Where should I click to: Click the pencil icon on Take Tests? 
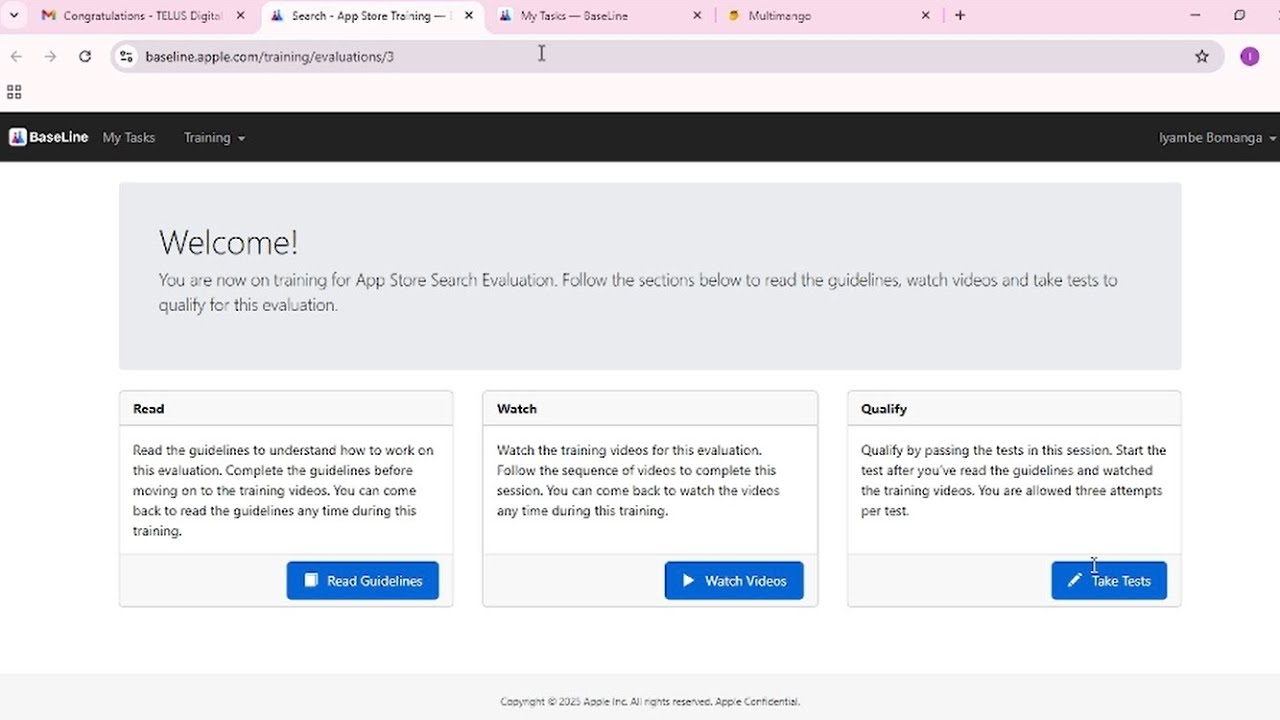click(x=1074, y=580)
